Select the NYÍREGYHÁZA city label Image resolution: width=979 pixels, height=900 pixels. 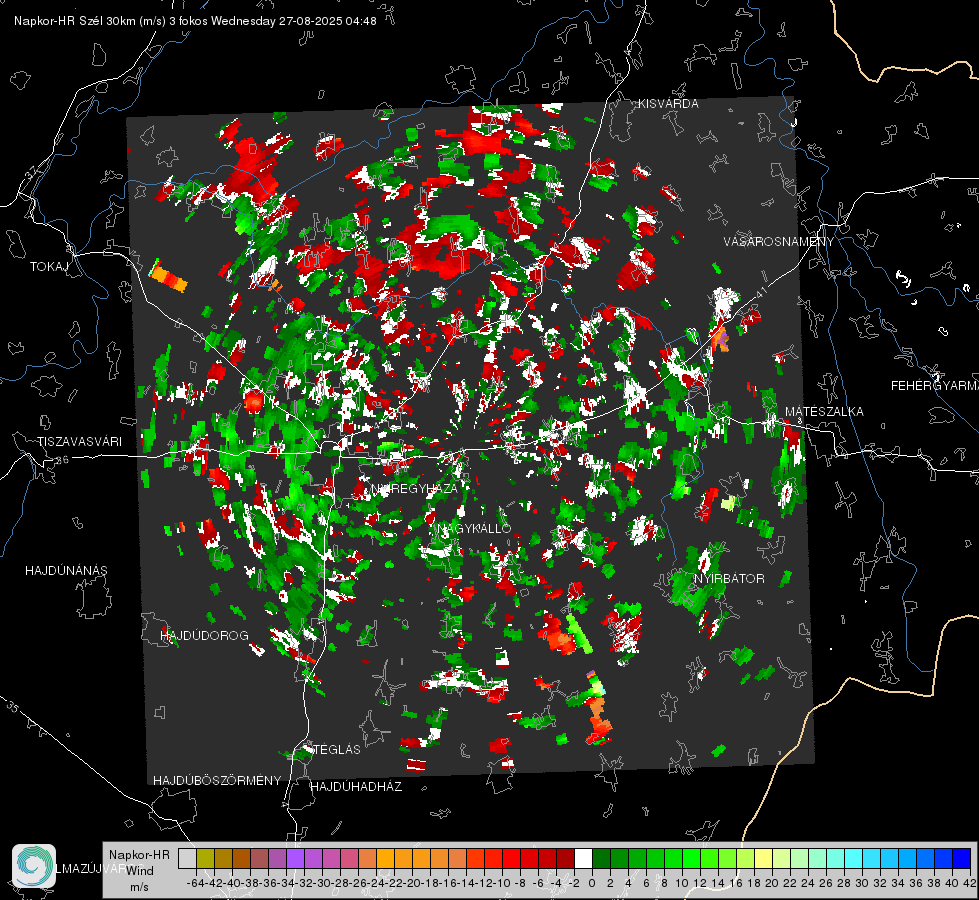(x=415, y=488)
